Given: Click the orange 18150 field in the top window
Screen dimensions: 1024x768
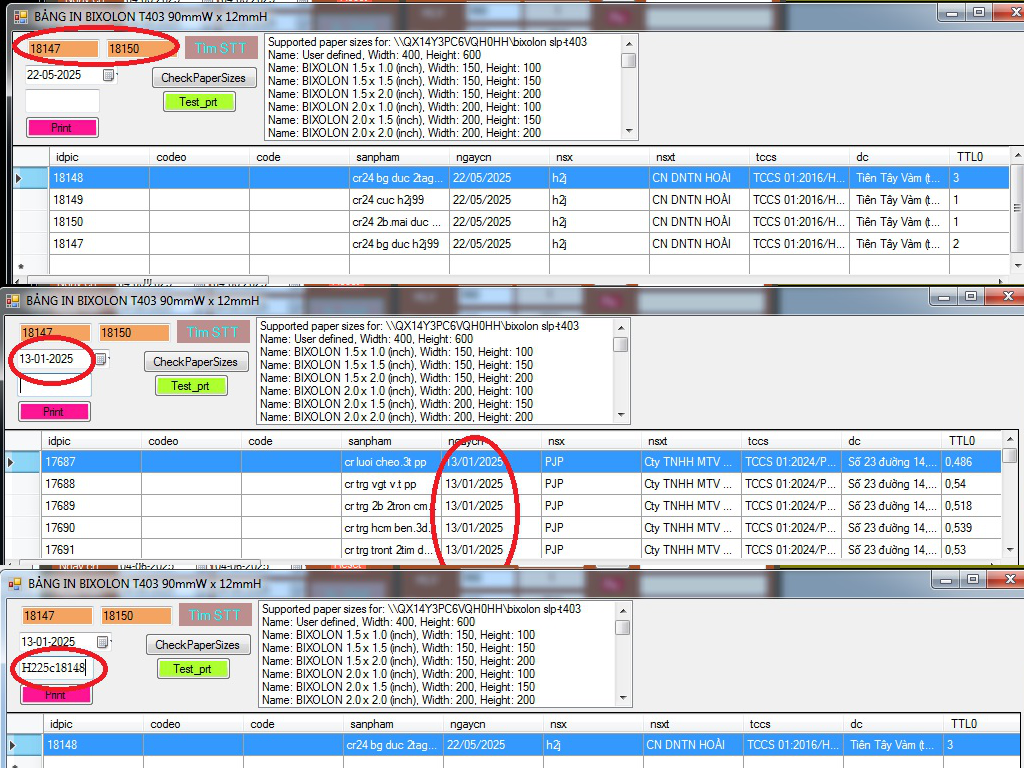Looking at the screenshot, I should point(138,48).
